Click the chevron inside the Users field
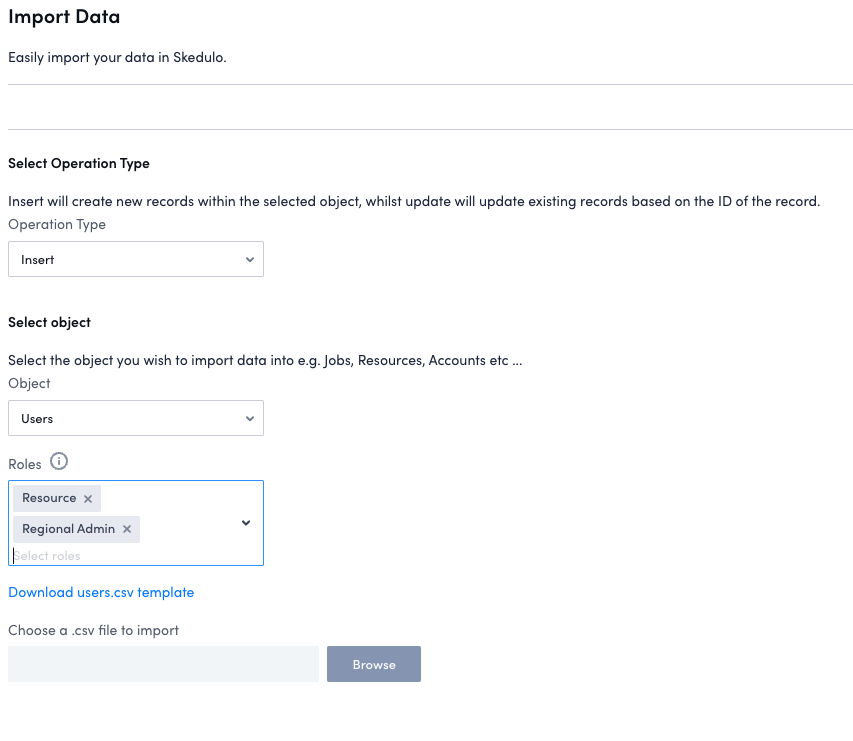 click(x=250, y=417)
